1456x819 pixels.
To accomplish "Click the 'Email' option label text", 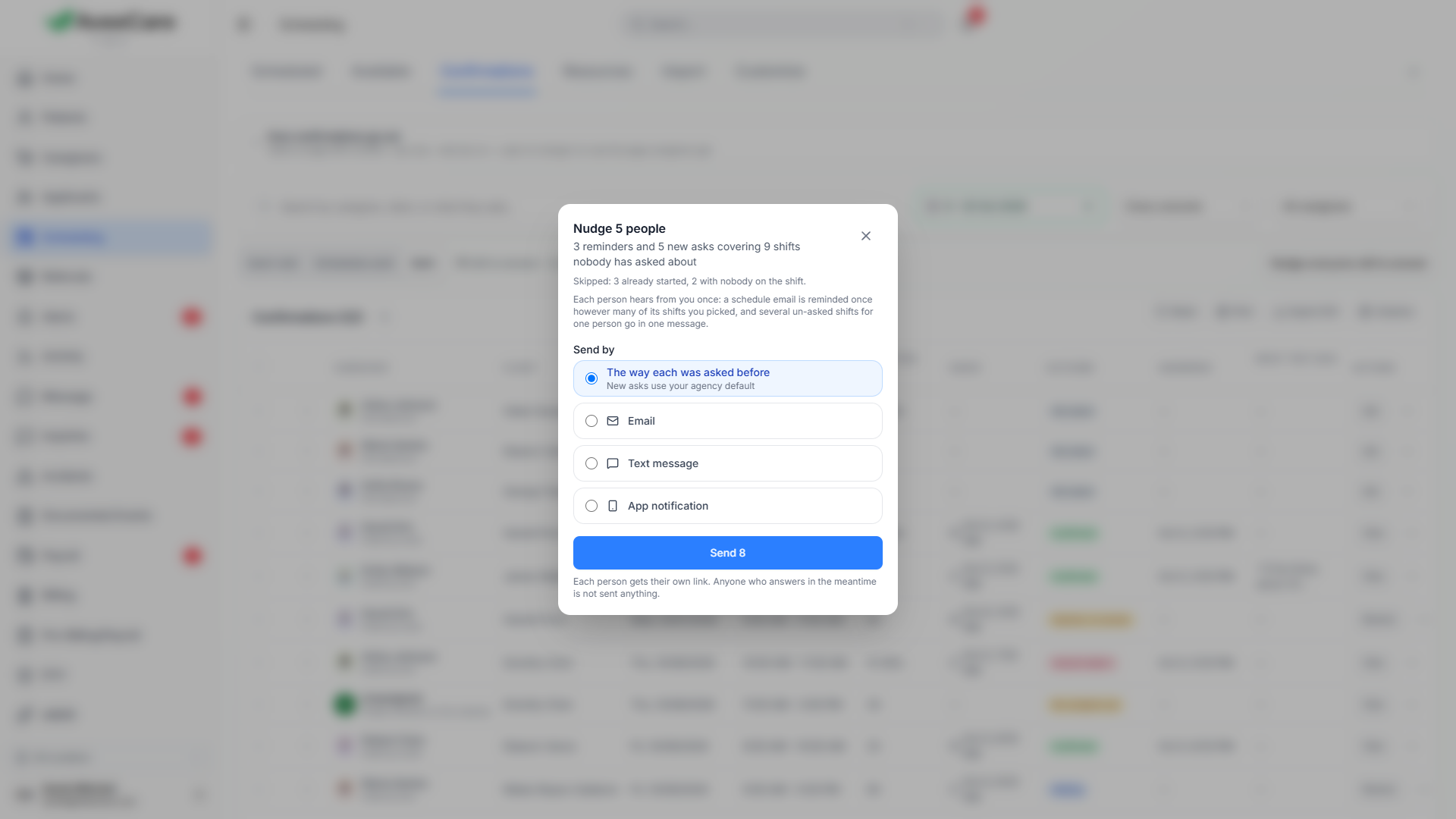I will point(641,421).
